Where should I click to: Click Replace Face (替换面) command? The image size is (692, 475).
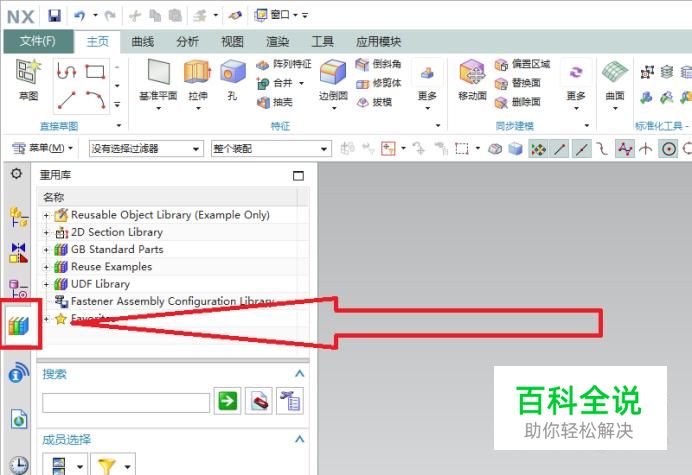pos(518,83)
